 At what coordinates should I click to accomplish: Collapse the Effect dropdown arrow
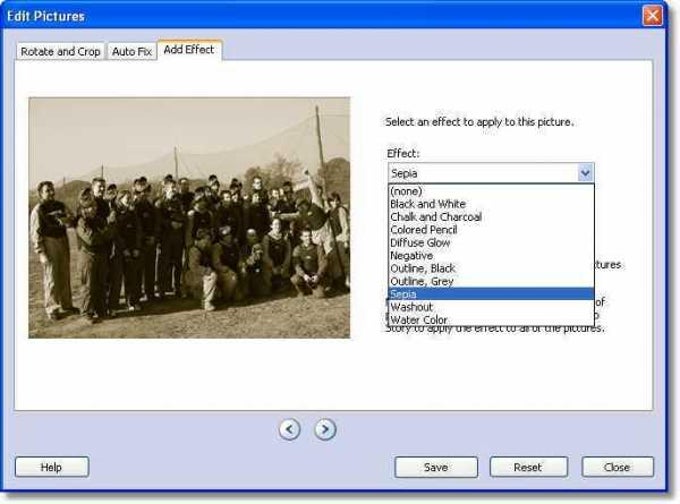[585, 173]
